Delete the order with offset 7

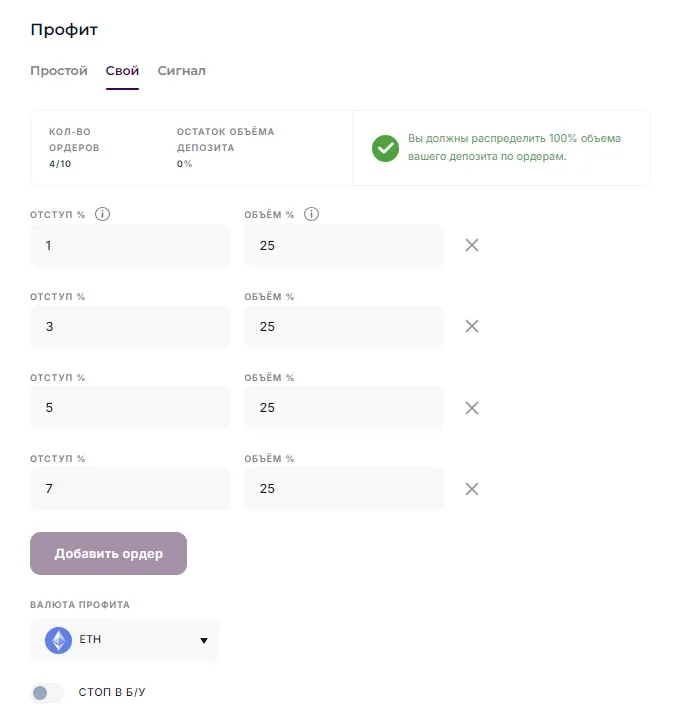click(472, 489)
